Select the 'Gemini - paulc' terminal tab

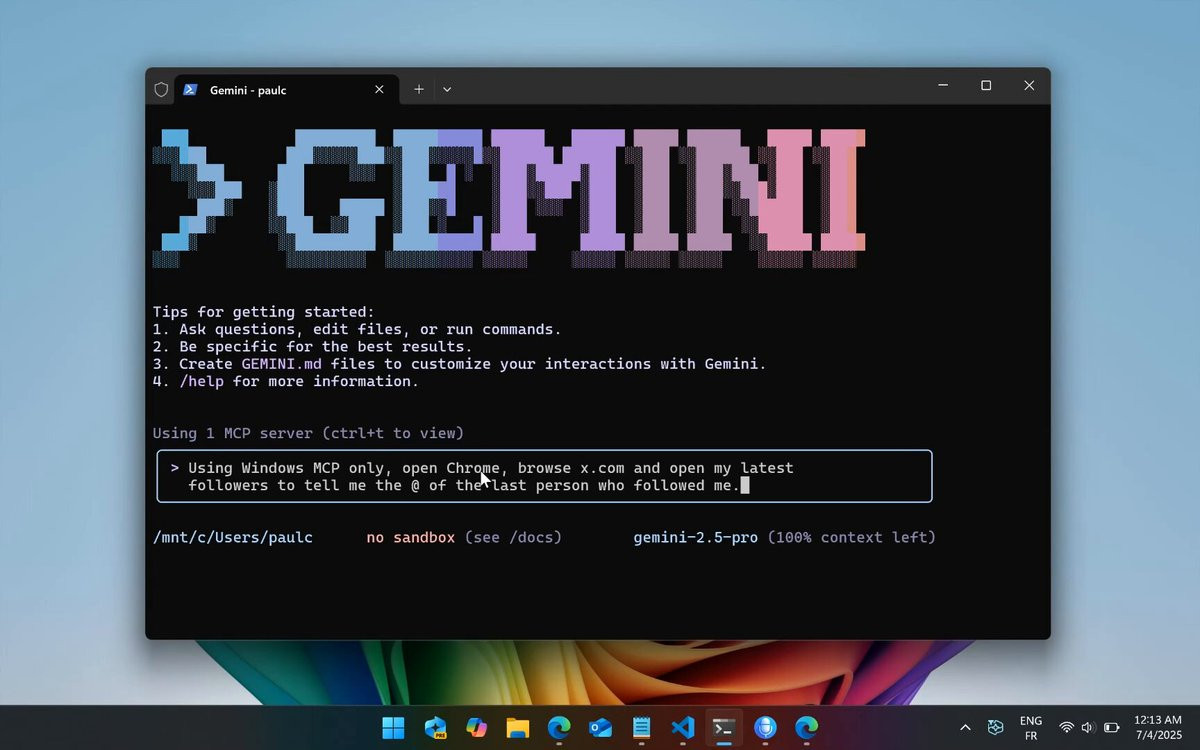click(x=286, y=89)
